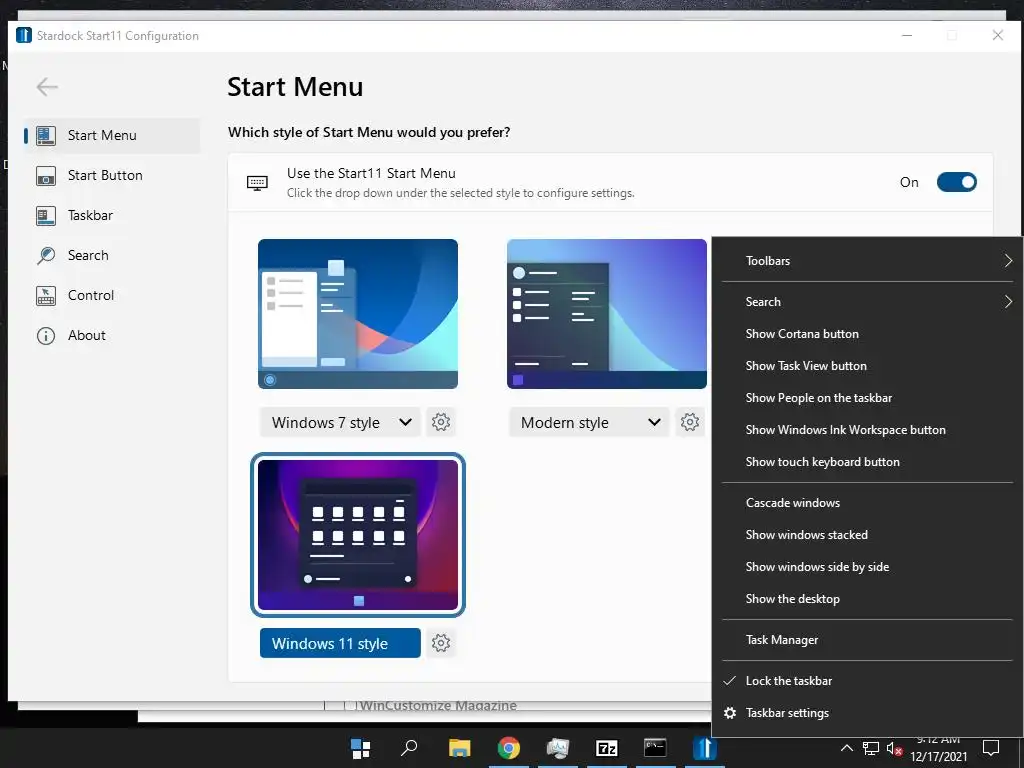Expand the Search submenu in context menu
Image resolution: width=1024 pixels, height=768 pixels.
[867, 302]
